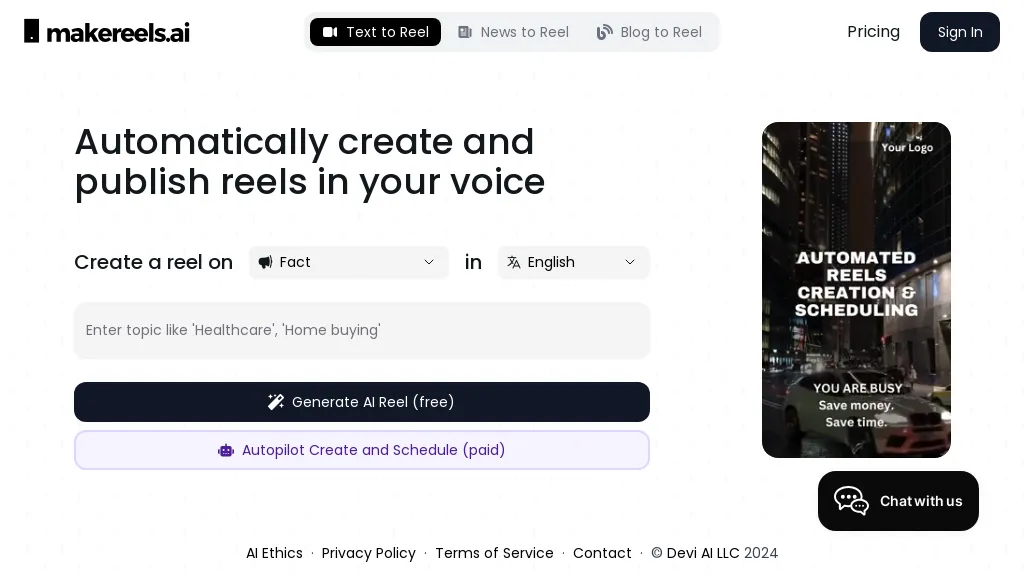This screenshot has width=1024, height=576.
Task: Focus the topic entry text field
Action: pos(362,330)
